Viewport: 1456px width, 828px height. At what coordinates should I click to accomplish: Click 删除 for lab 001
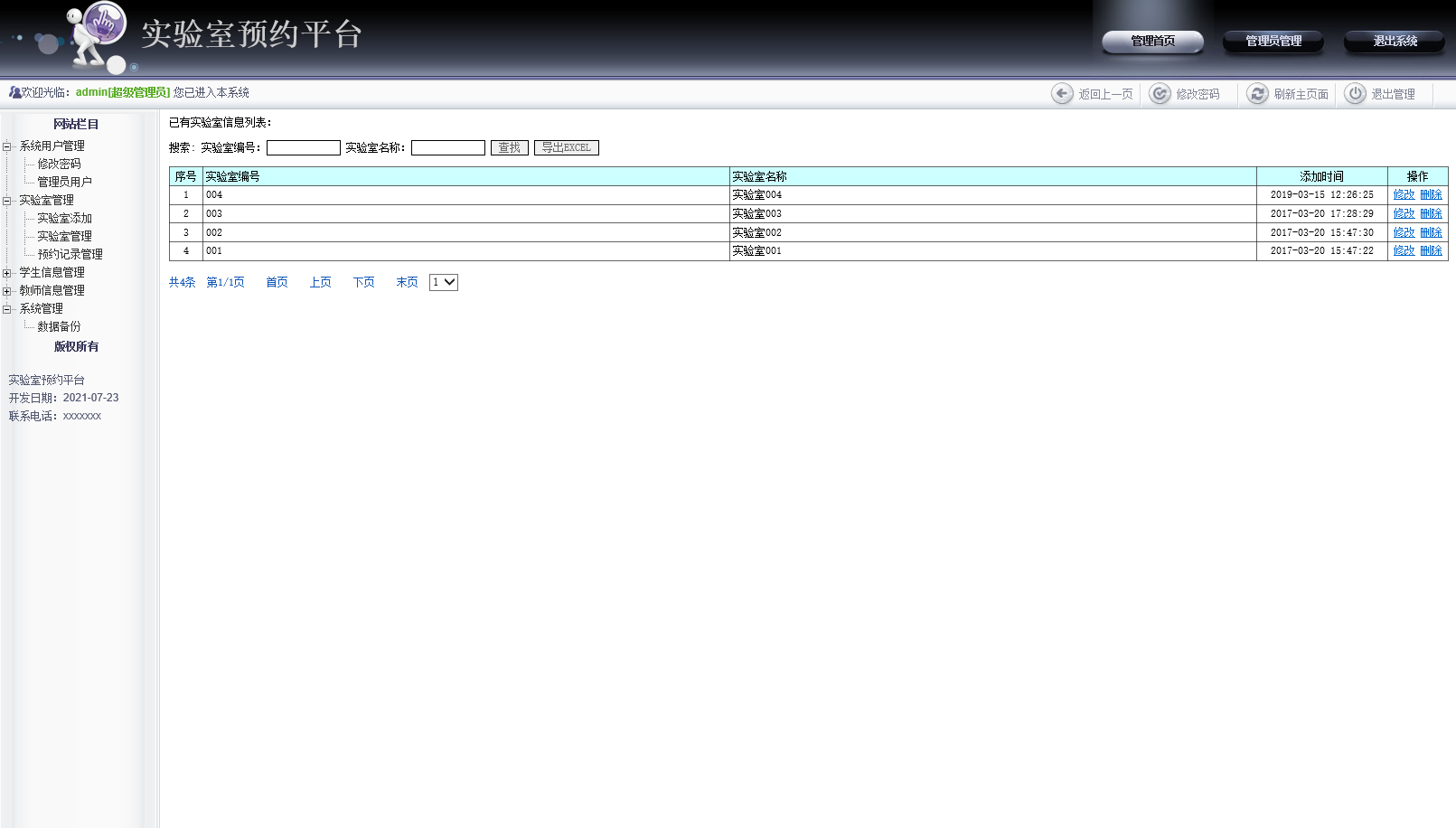click(x=1431, y=250)
